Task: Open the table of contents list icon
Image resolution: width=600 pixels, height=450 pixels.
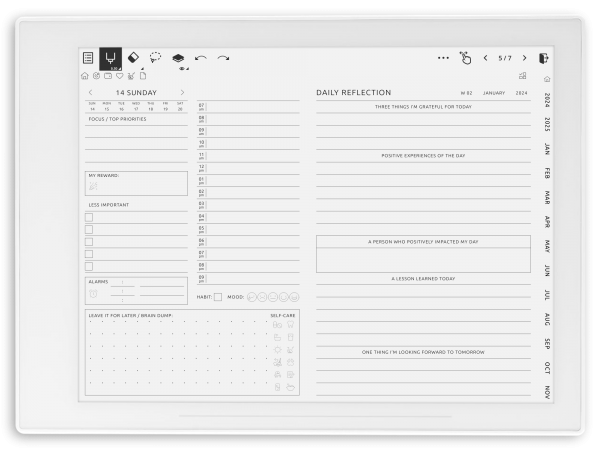Action: click(x=88, y=58)
